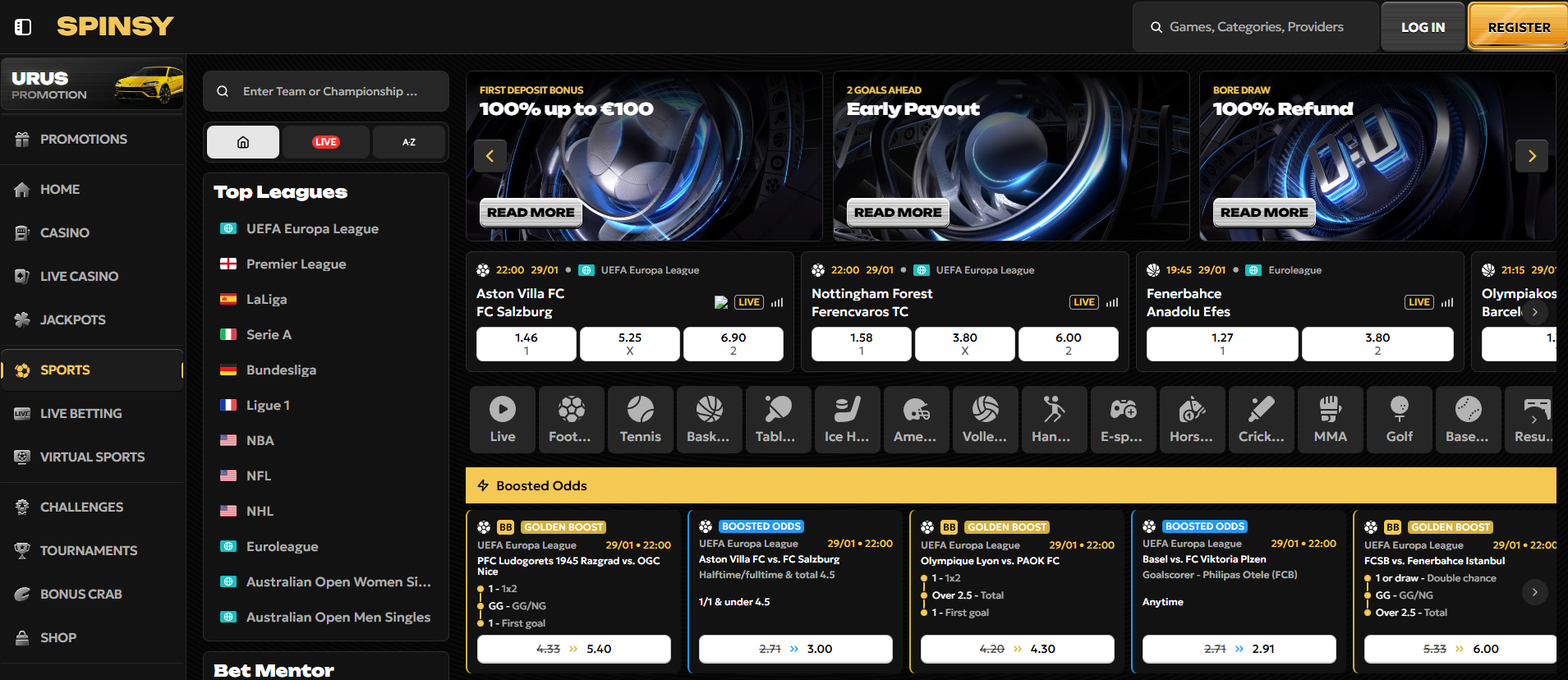The width and height of the screenshot is (1568, 680).
Task: Advance featured matches carousel with arrow
Action: [x=1534, y=312]
